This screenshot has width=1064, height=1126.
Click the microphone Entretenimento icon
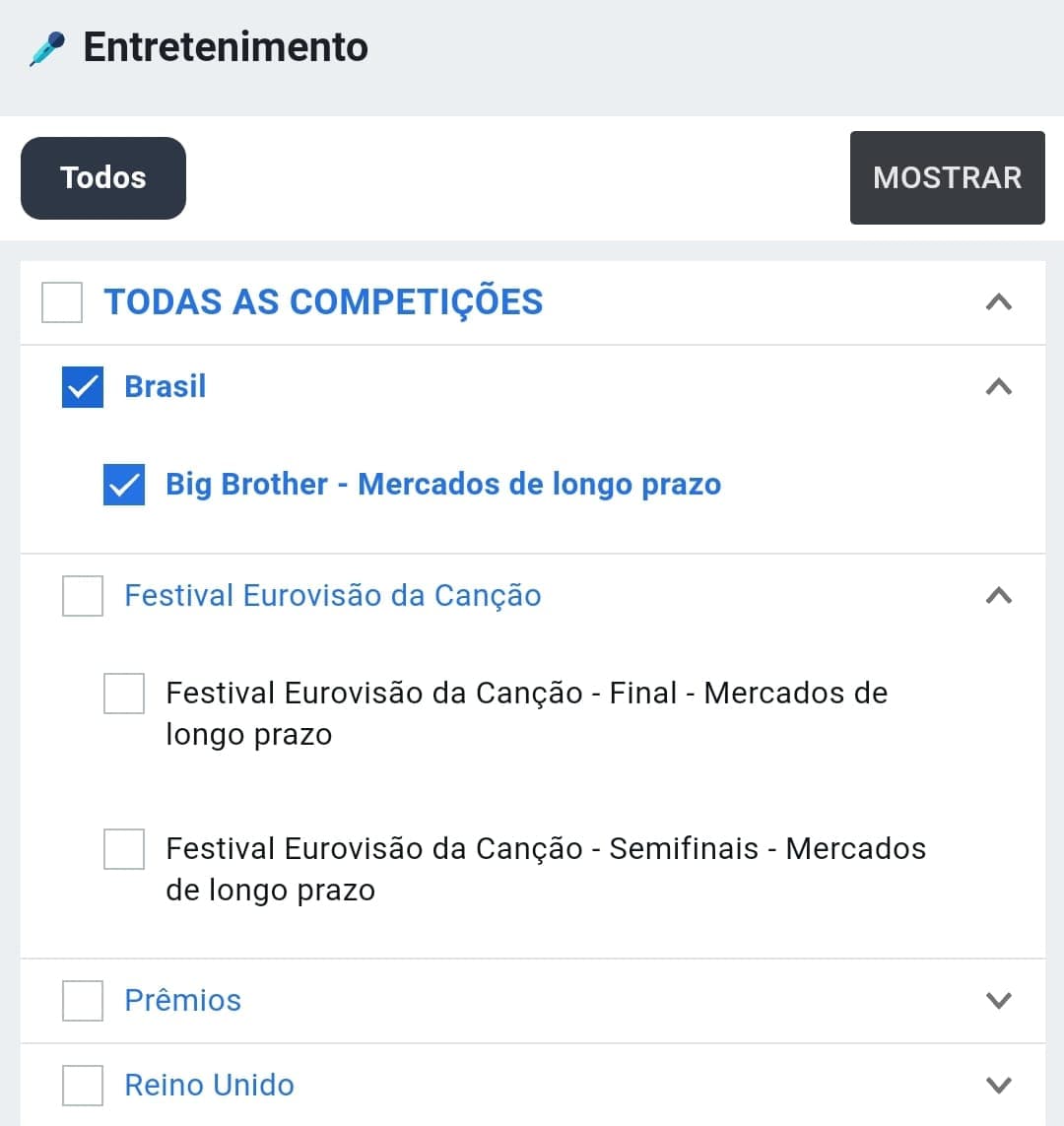pyautogui.click(x=47, y=49)
